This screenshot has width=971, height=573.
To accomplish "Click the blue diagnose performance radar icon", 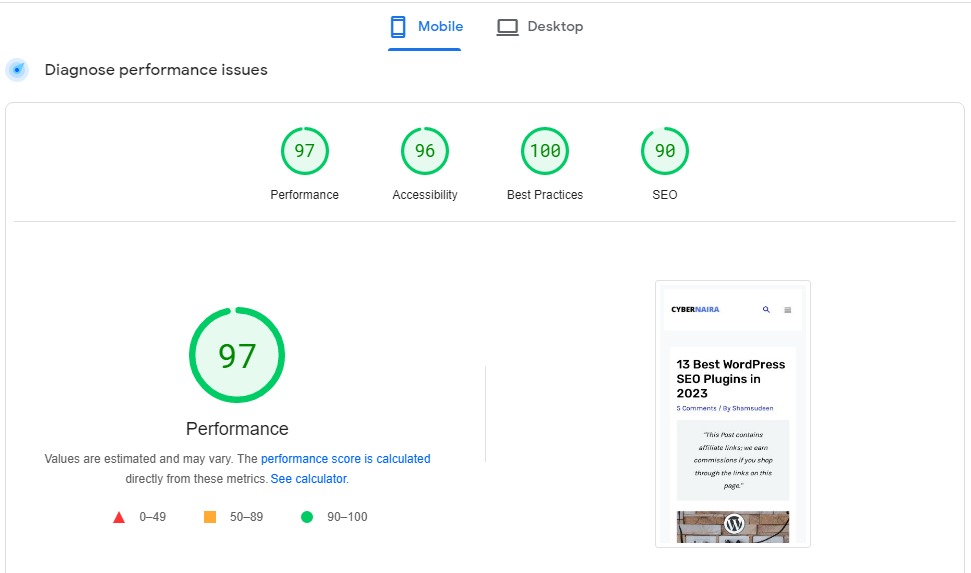I will pyautogui.click(x=17, y=70).
